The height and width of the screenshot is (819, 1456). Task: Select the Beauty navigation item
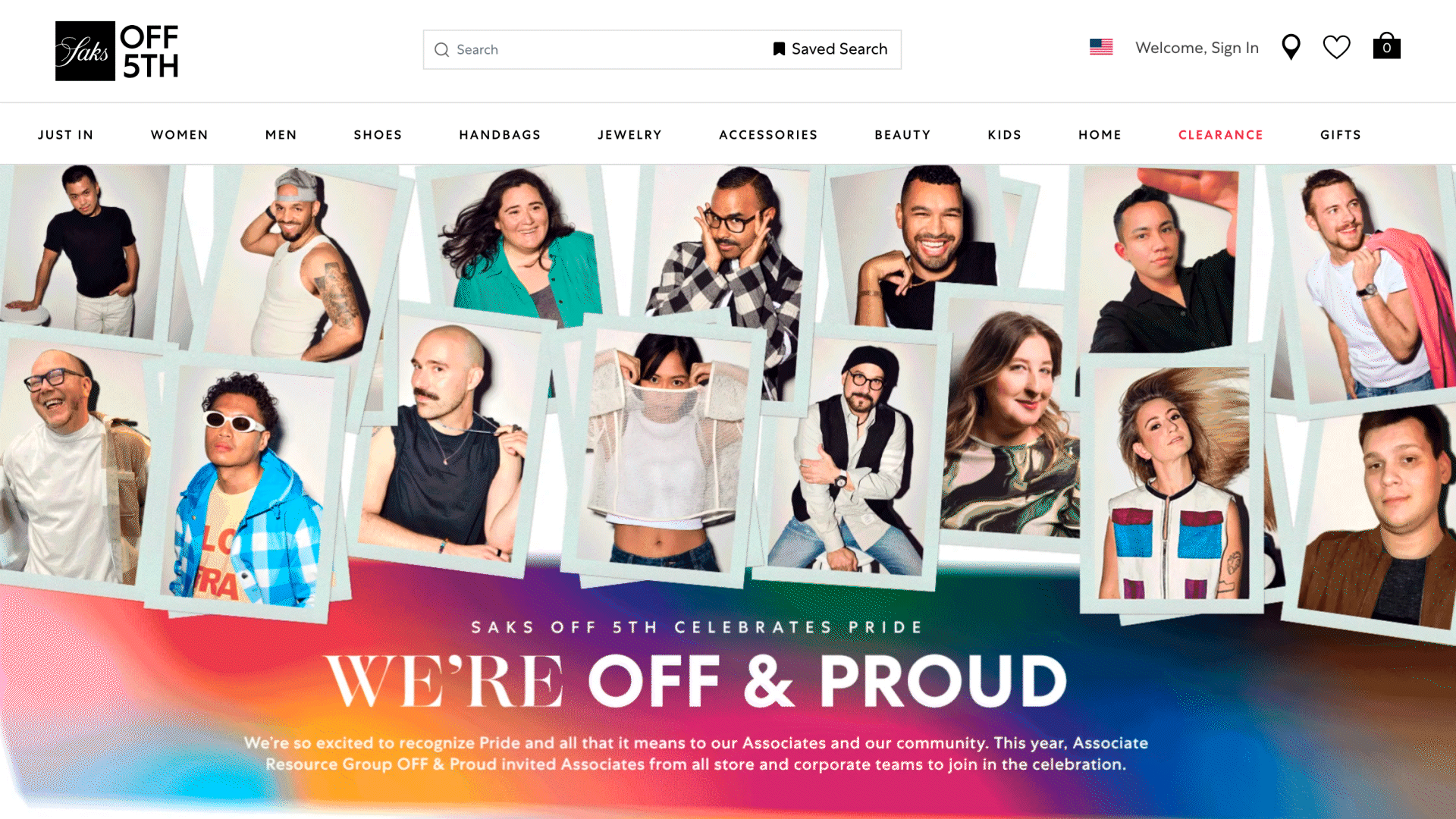902,135
